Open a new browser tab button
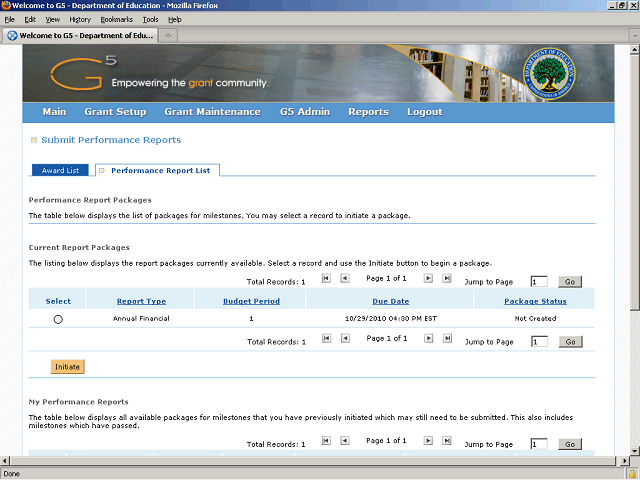640x480 pixels. pyautogui.click(x=168, y=36)
